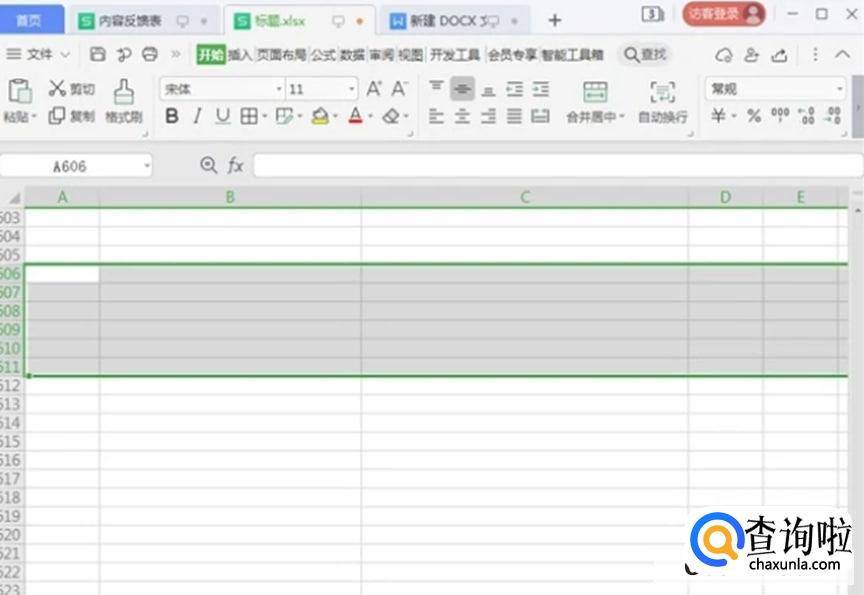Switch to the 插入 ribbon tab
Screen dimensions: 864x595
tap(240, 57)
